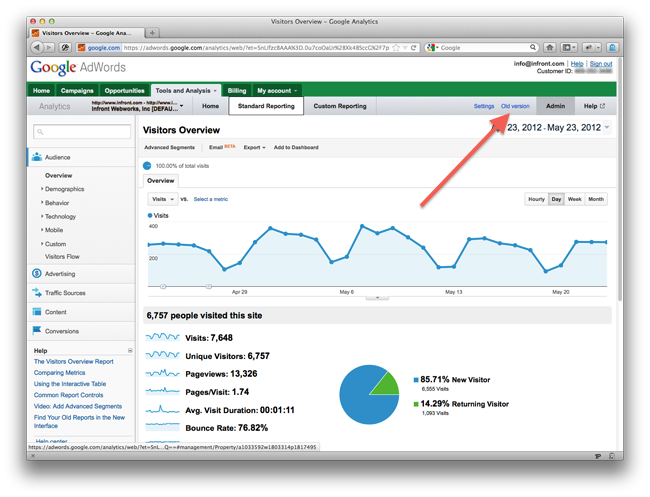Viewport: 650px width, 497px height.
Task: Open the Billing tab
Action: point(237,91)
